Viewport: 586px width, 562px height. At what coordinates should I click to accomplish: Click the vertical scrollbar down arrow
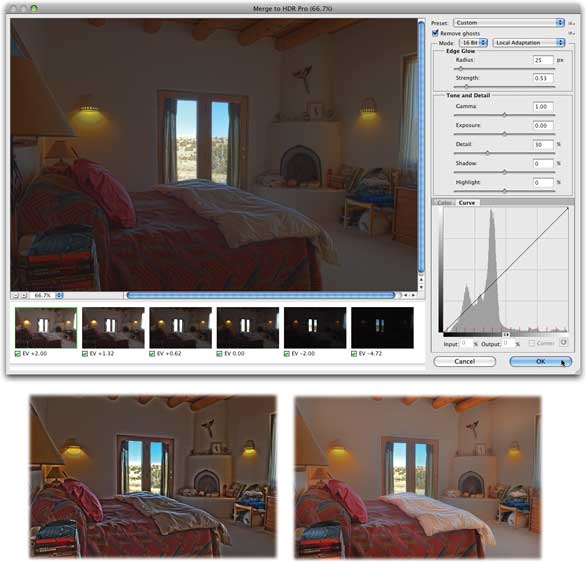[x=421, y=287]
